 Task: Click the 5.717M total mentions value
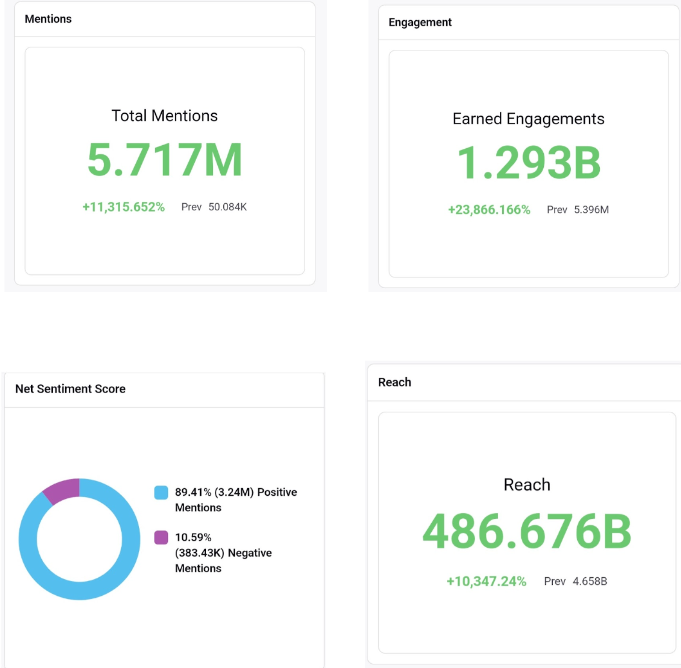click(164, 160)
